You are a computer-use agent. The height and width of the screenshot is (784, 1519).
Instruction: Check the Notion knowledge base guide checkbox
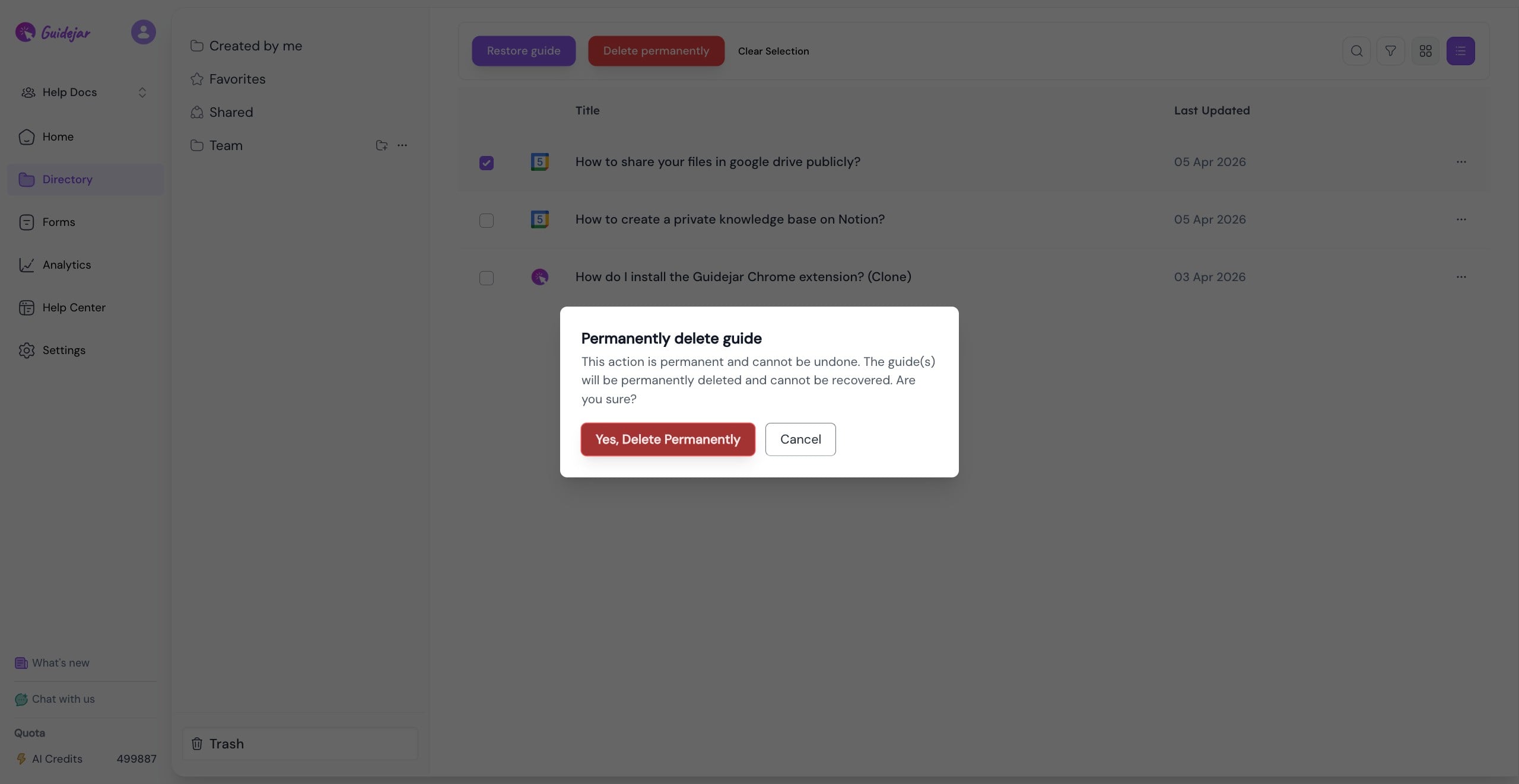(486, 221)
